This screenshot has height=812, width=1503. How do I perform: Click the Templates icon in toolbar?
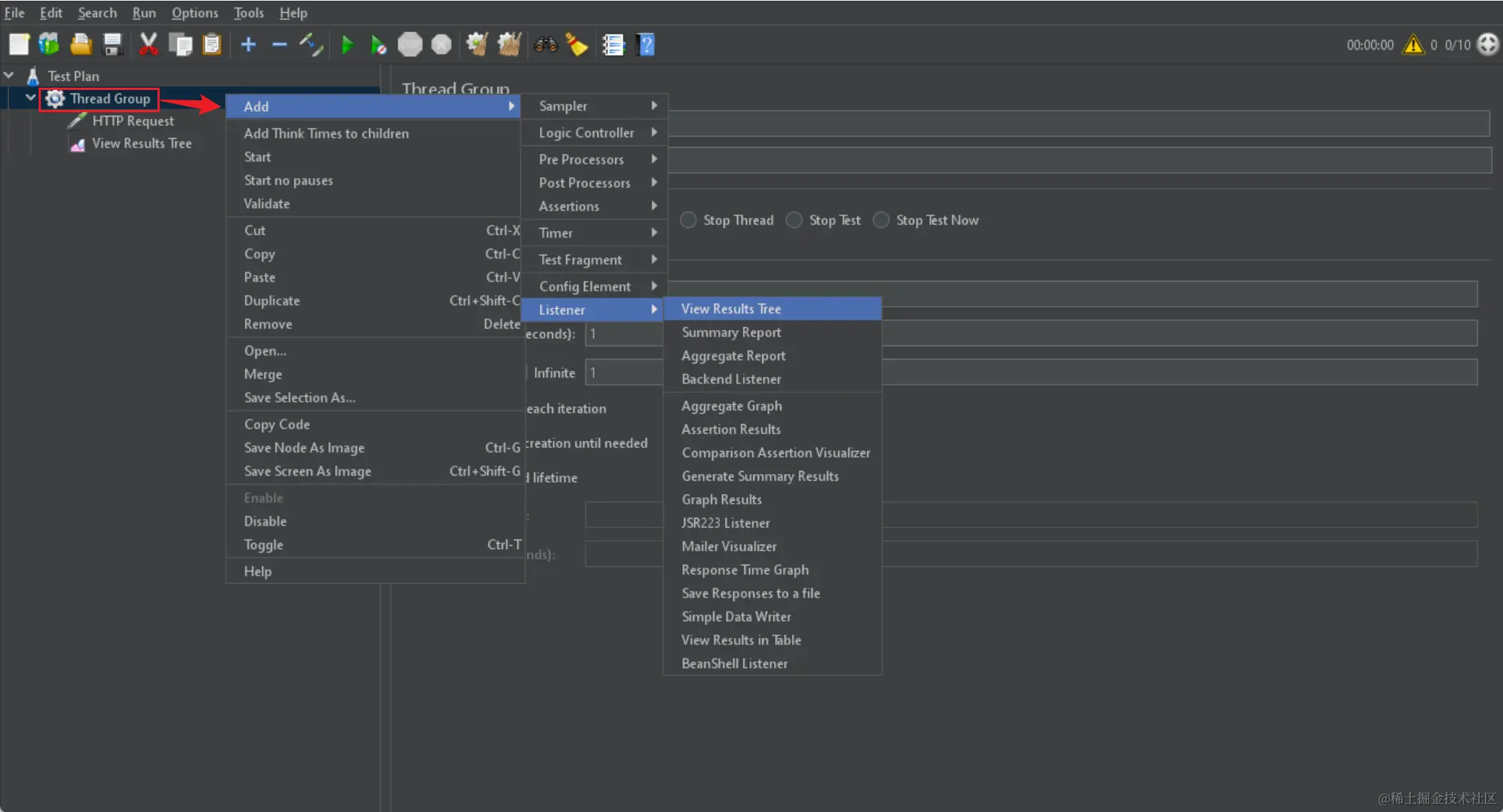49,45
